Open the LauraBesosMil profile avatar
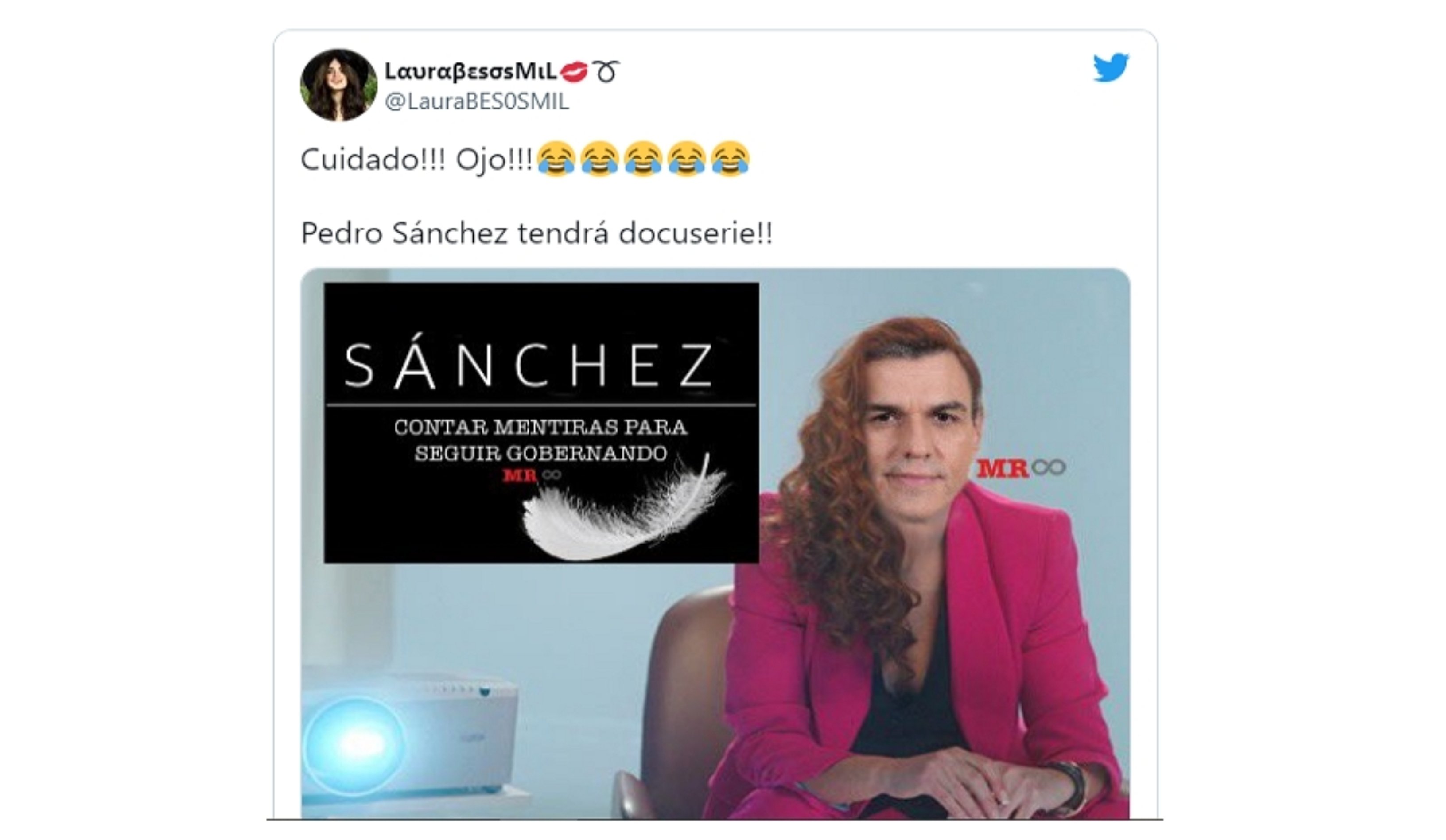 pyautogui.click(x=338, y=85)
